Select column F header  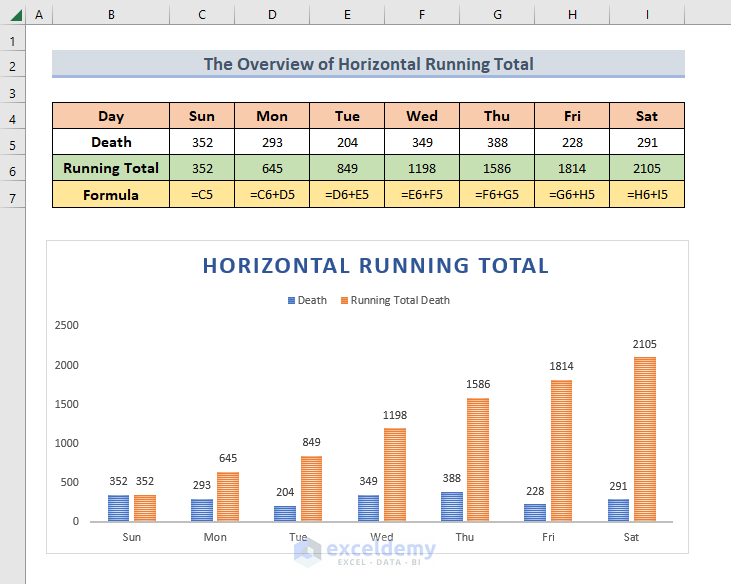[422, 14]
